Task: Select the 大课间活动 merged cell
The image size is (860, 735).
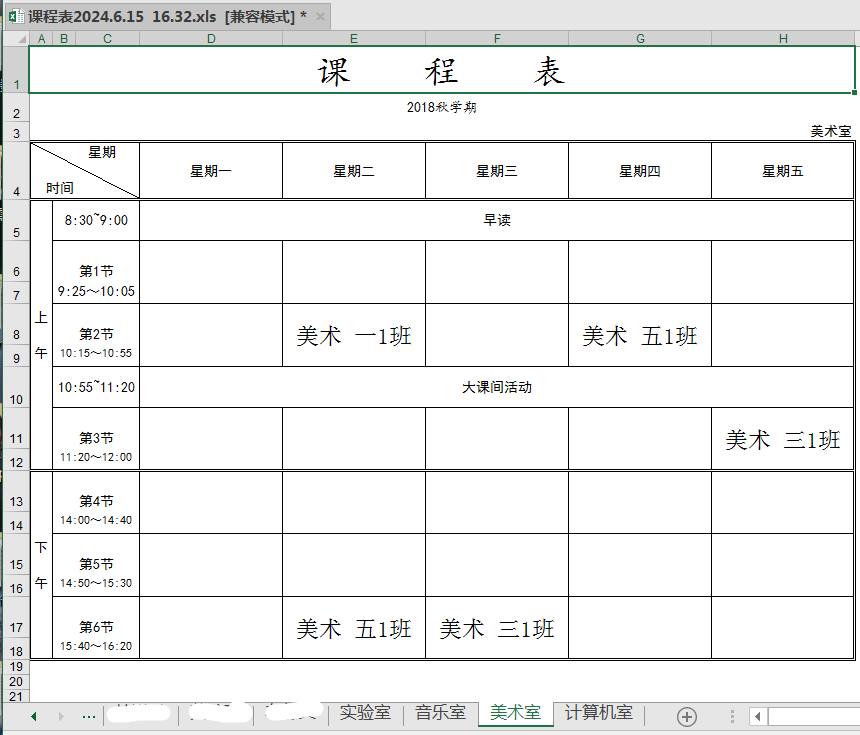Action: tap(496, 387)
